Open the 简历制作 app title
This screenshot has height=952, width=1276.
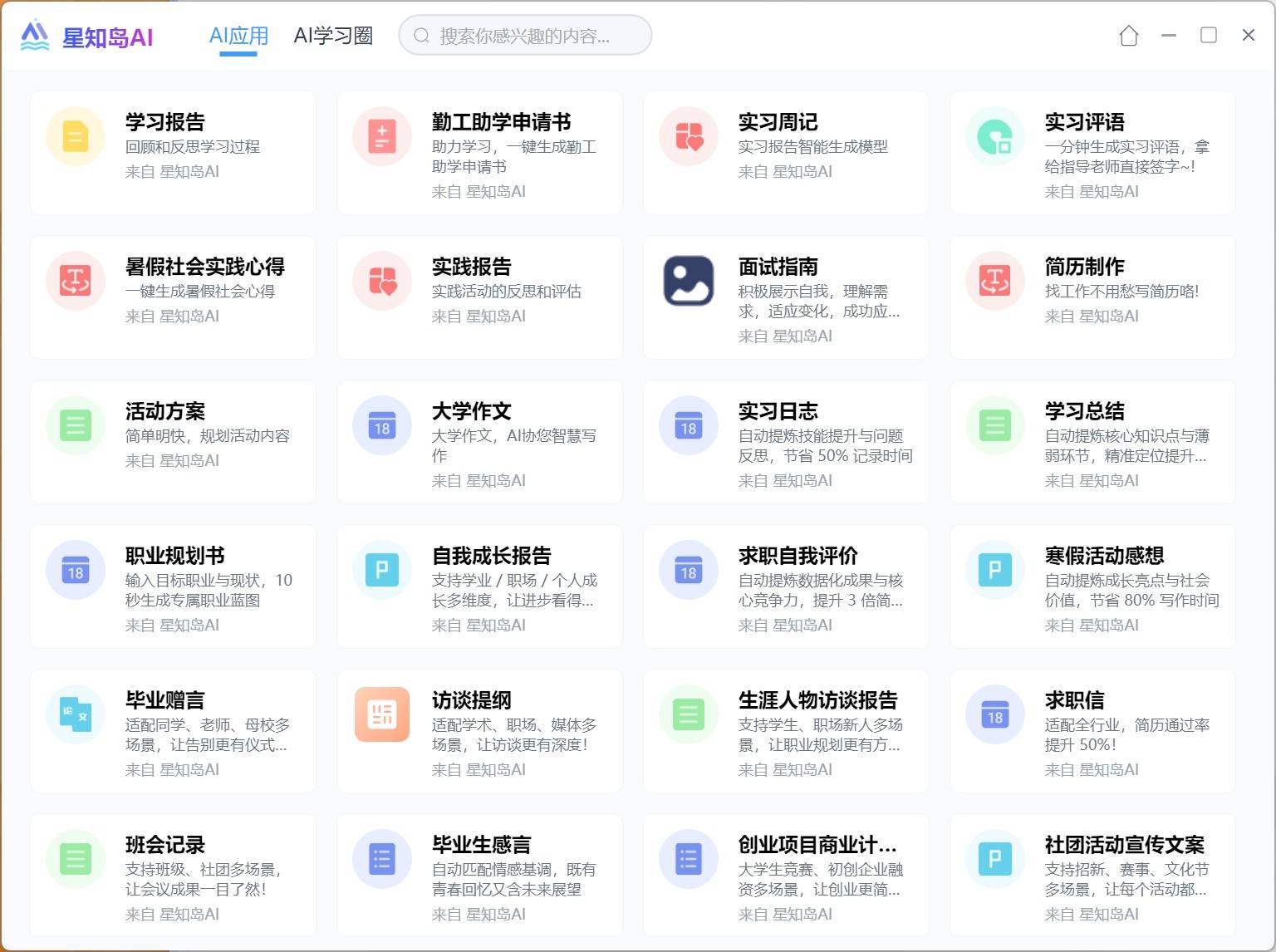[1084, 267]
